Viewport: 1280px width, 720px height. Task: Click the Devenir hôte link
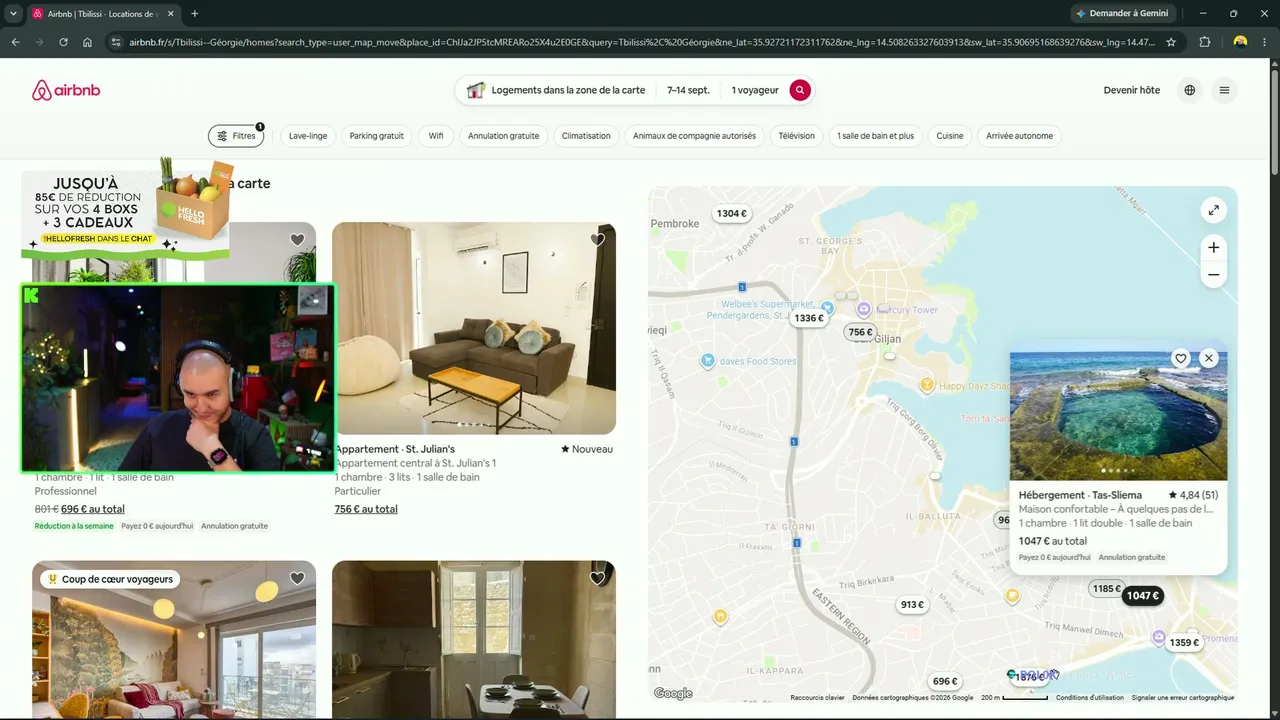tap(1132, 90)
